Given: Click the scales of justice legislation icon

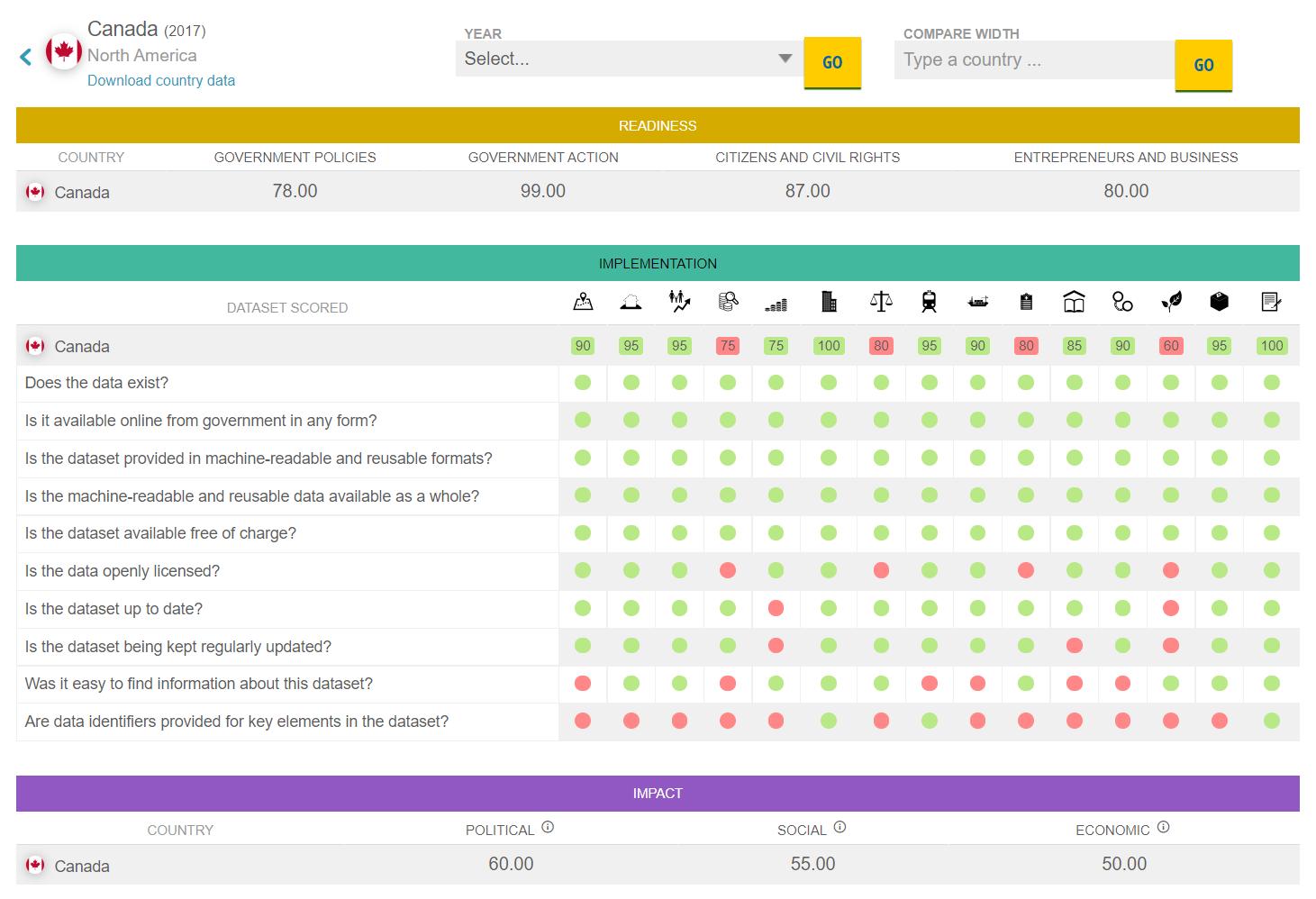Looking at the screenshot, I should pos(881,302).
